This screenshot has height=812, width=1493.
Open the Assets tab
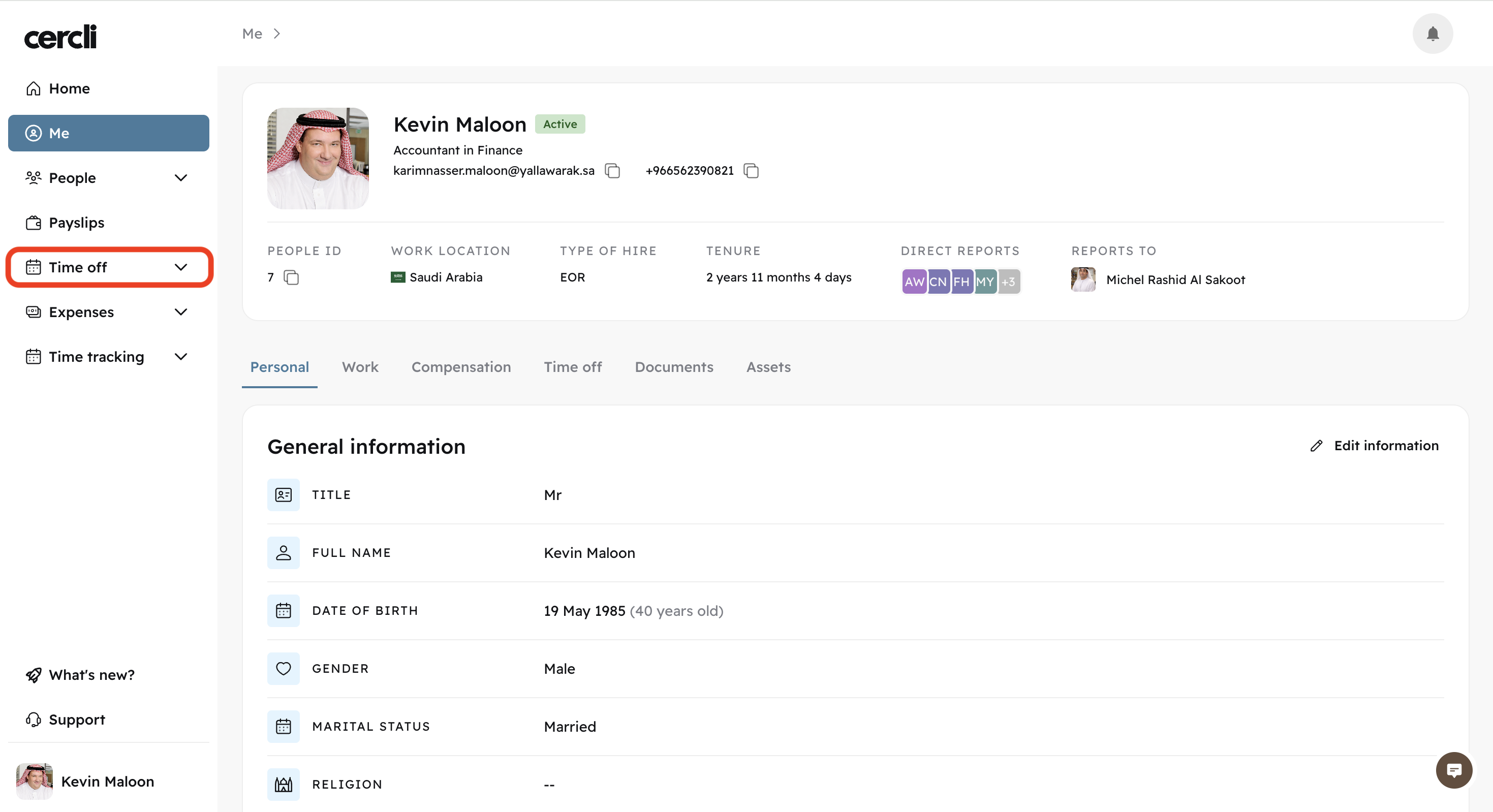pos(768,367)
